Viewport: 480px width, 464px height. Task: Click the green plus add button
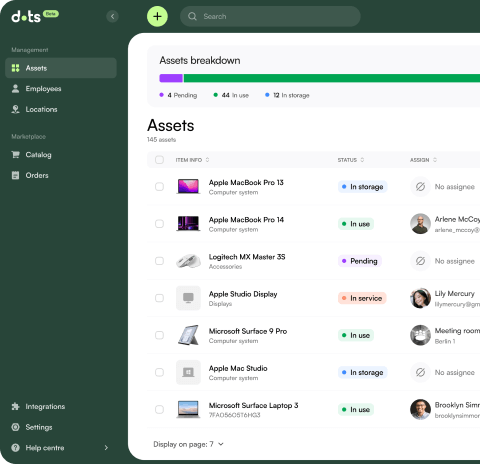157,16
